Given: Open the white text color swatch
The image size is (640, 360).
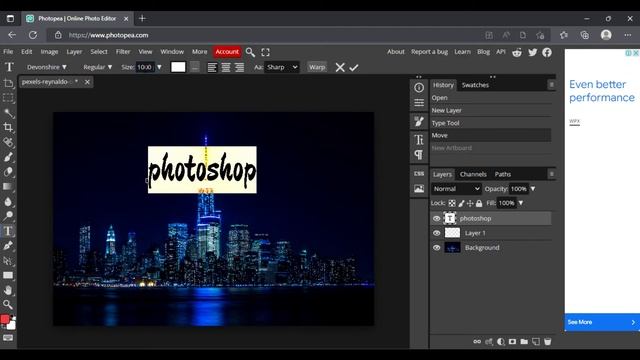Looking at the screenshot, I should [178, 67].
